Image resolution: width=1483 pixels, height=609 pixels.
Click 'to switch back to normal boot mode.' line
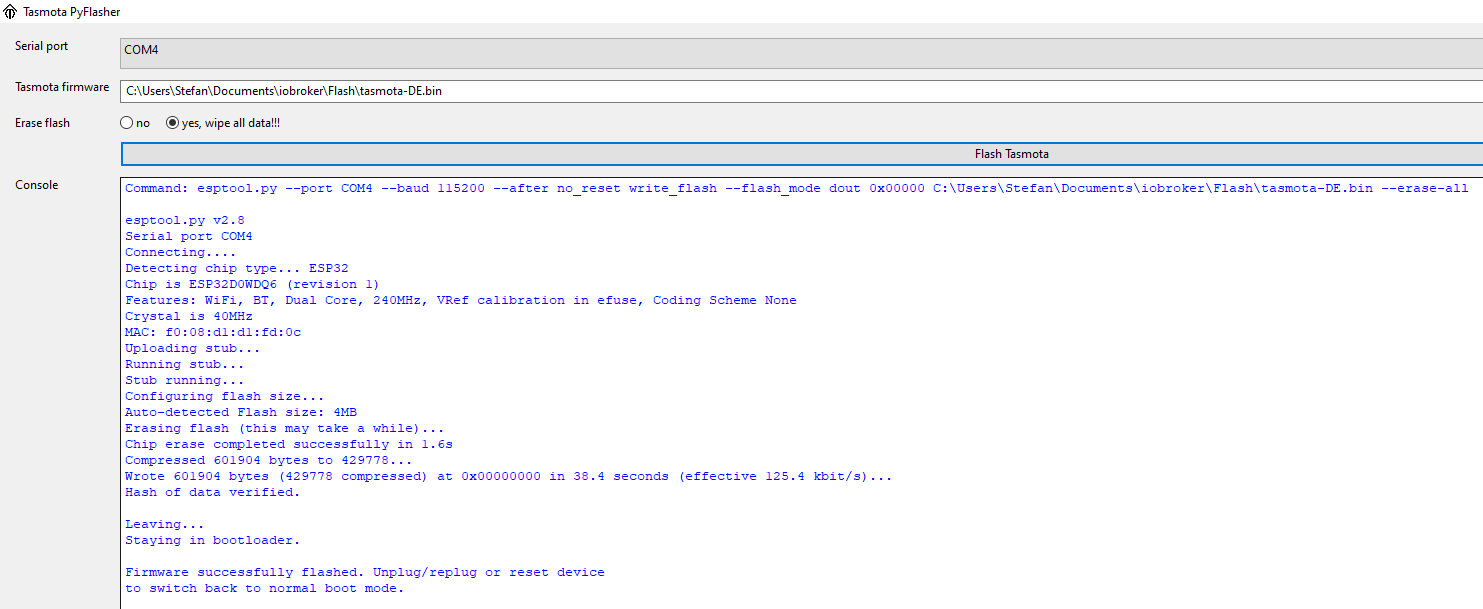265,588
